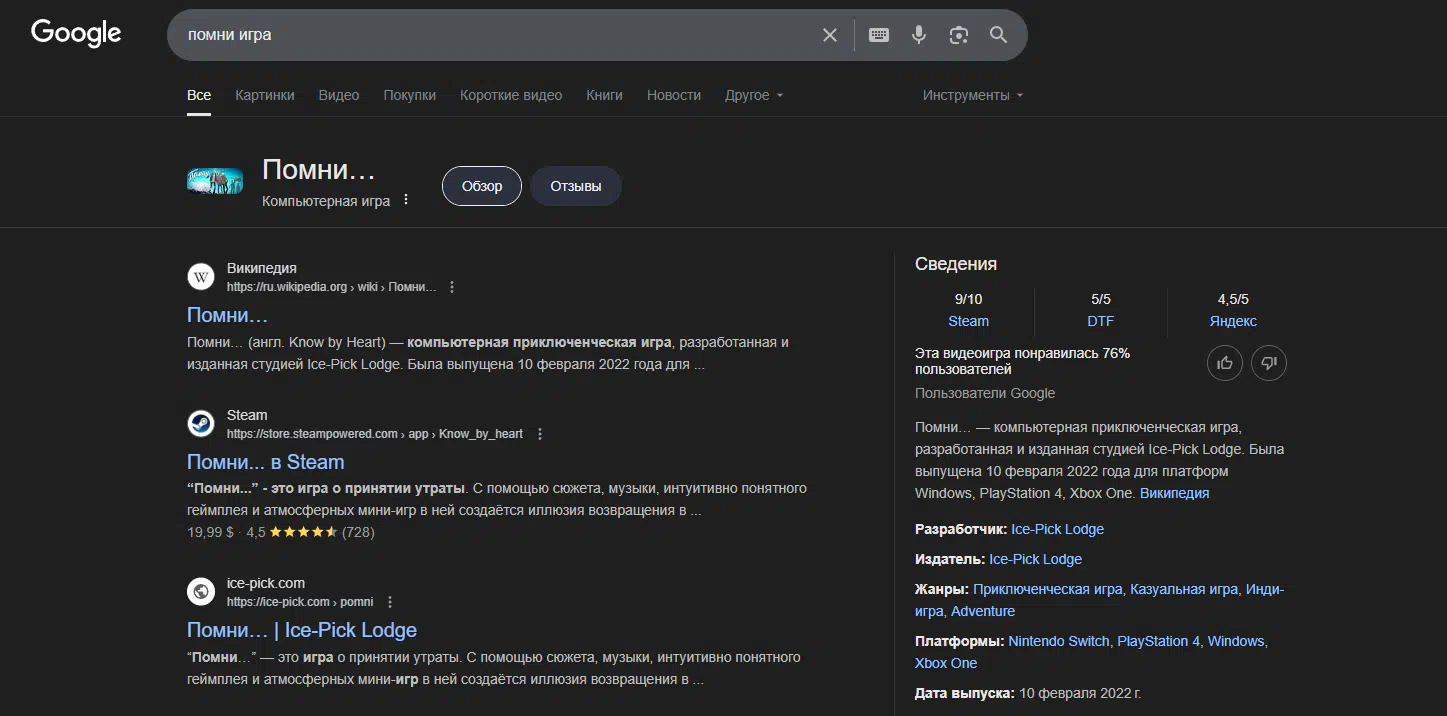Start voice search with the microphone
The height and width of the screenshot is (716, 1447).
(x=919, y=35)
